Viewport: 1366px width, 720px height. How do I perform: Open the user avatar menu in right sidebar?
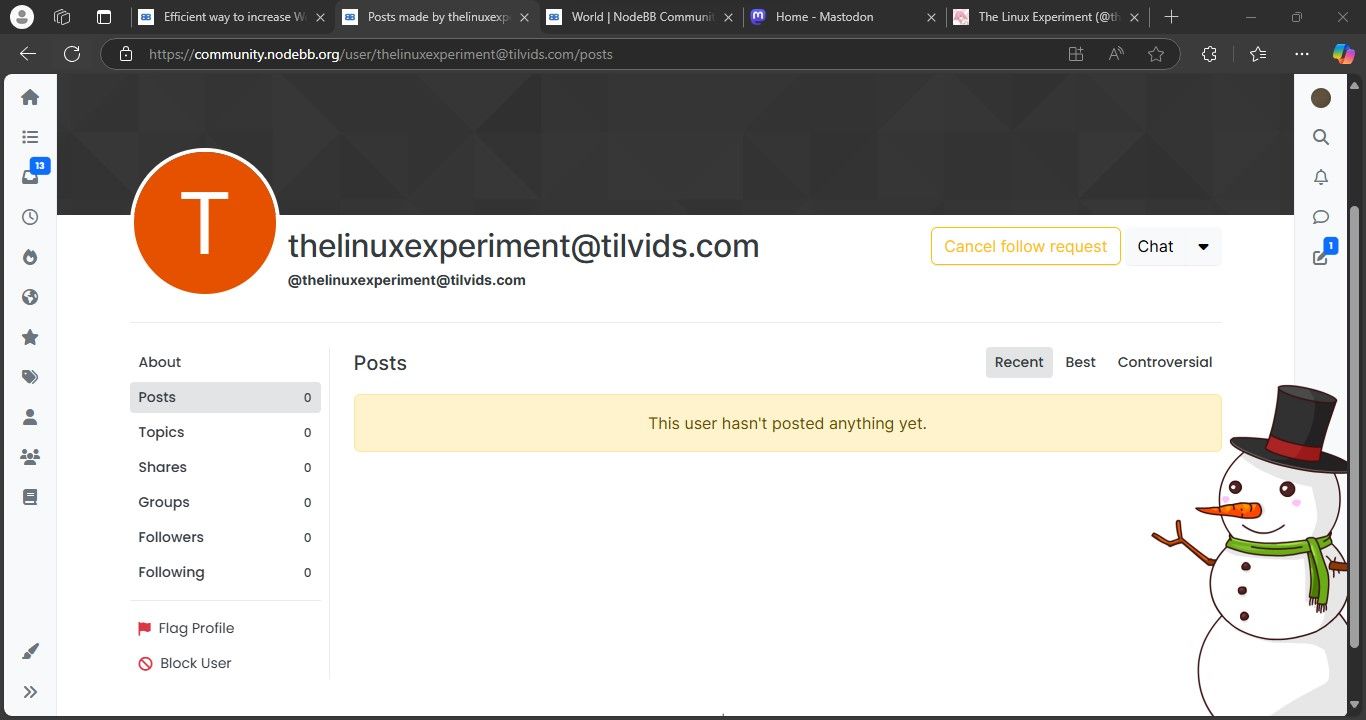pyautogui.click(x=1321, y=97)
